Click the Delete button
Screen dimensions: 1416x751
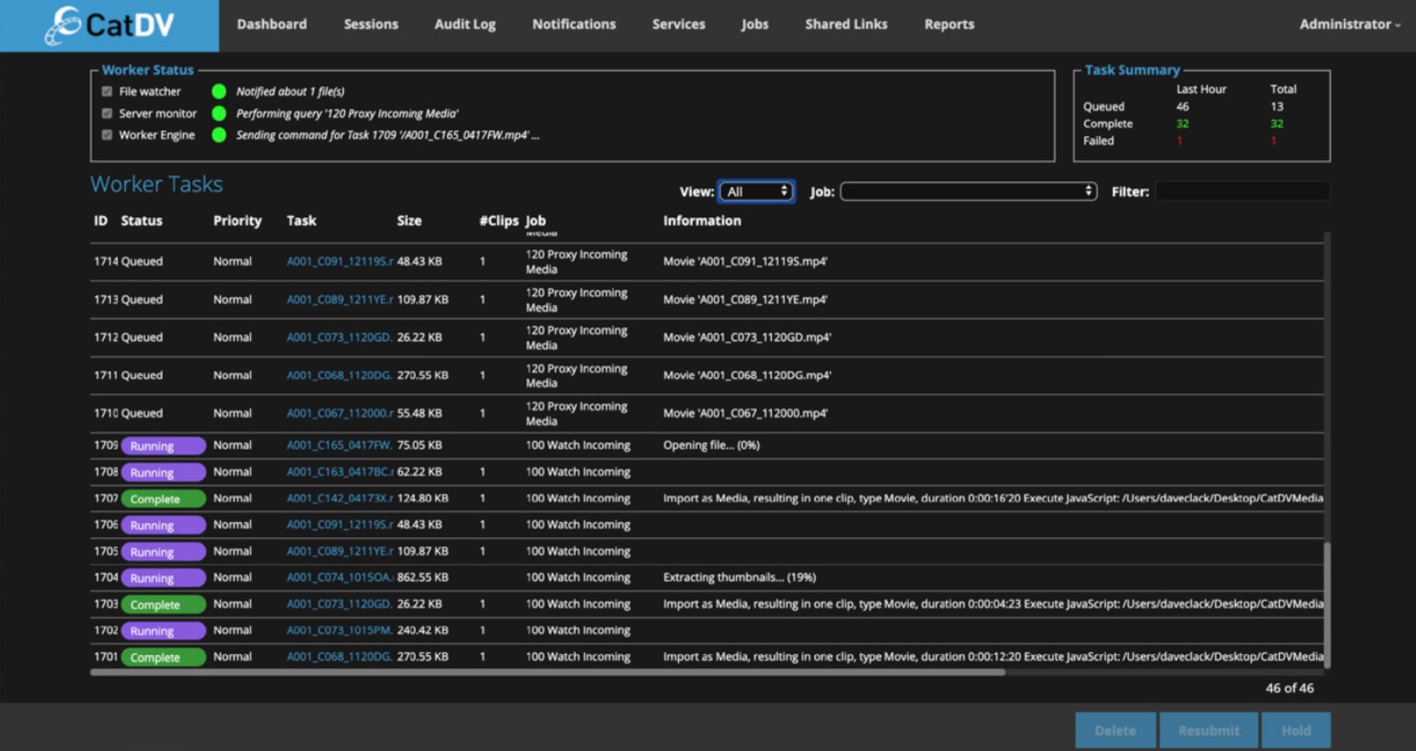click(1116, 731)
